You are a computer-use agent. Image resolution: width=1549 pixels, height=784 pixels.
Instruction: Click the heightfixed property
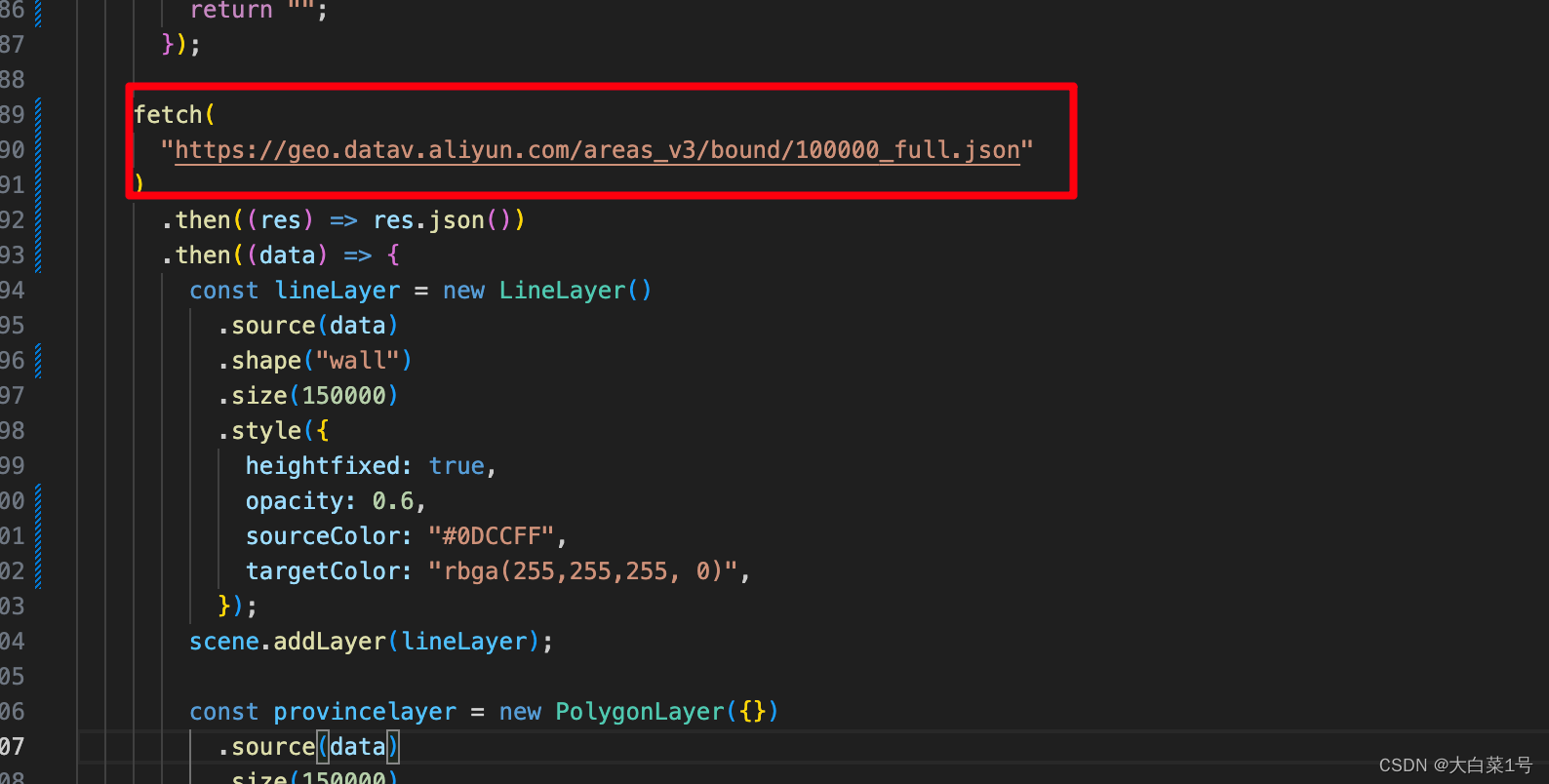(x=322, y=466)
